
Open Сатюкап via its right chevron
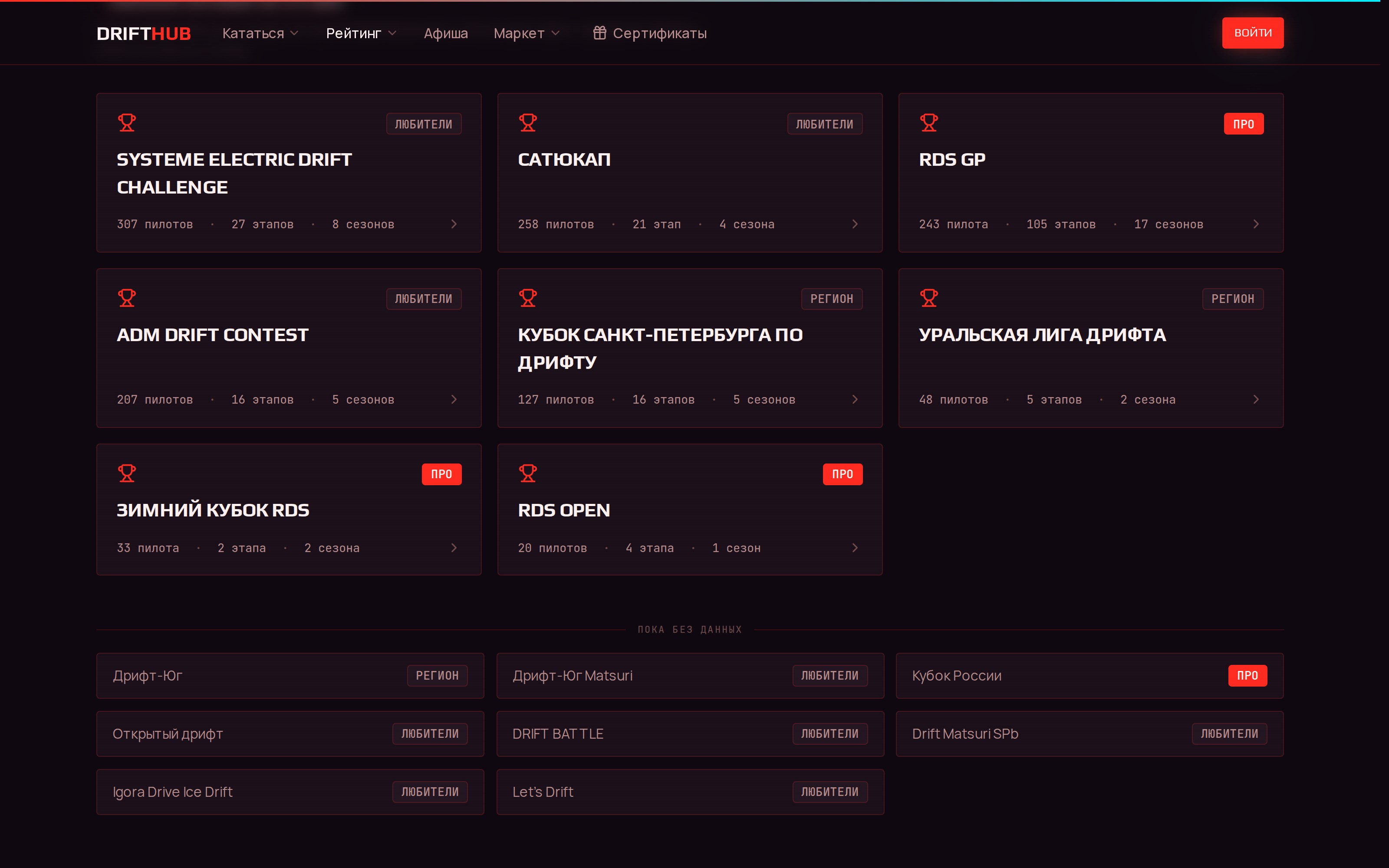[x=855, y=224]
